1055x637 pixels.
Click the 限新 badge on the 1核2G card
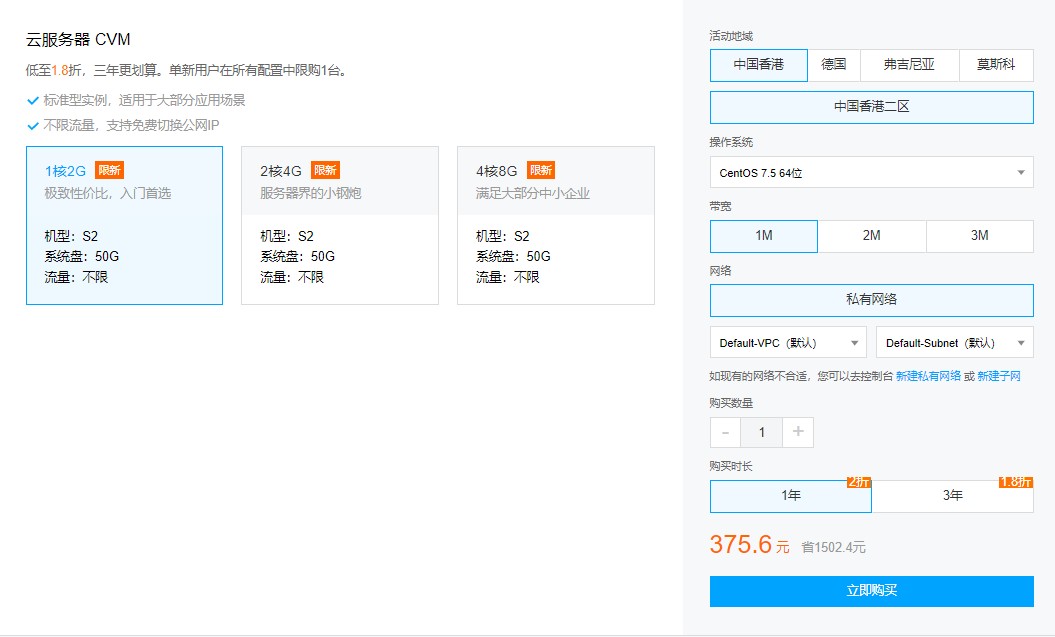pyautogui.click(x=110, y=170)
